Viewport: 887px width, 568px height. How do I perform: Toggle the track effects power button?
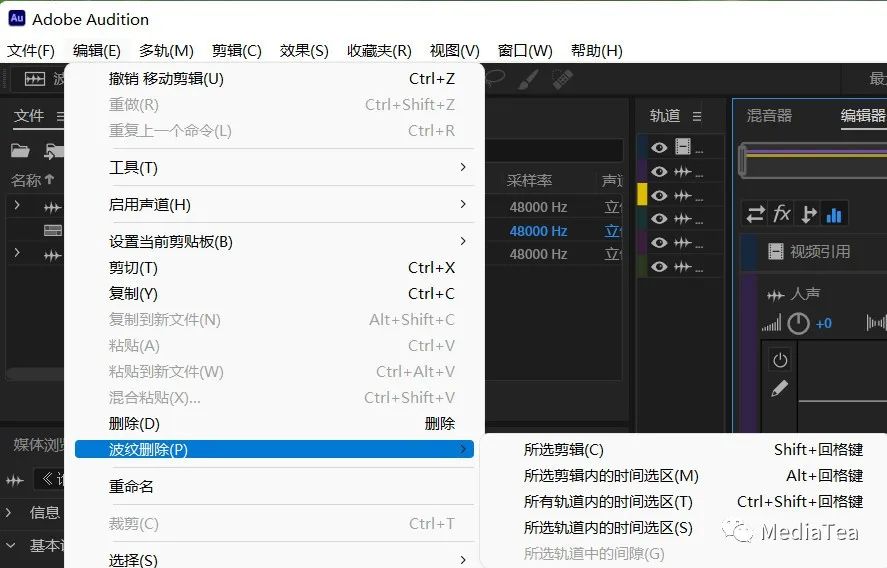click(x=780, y=360)
